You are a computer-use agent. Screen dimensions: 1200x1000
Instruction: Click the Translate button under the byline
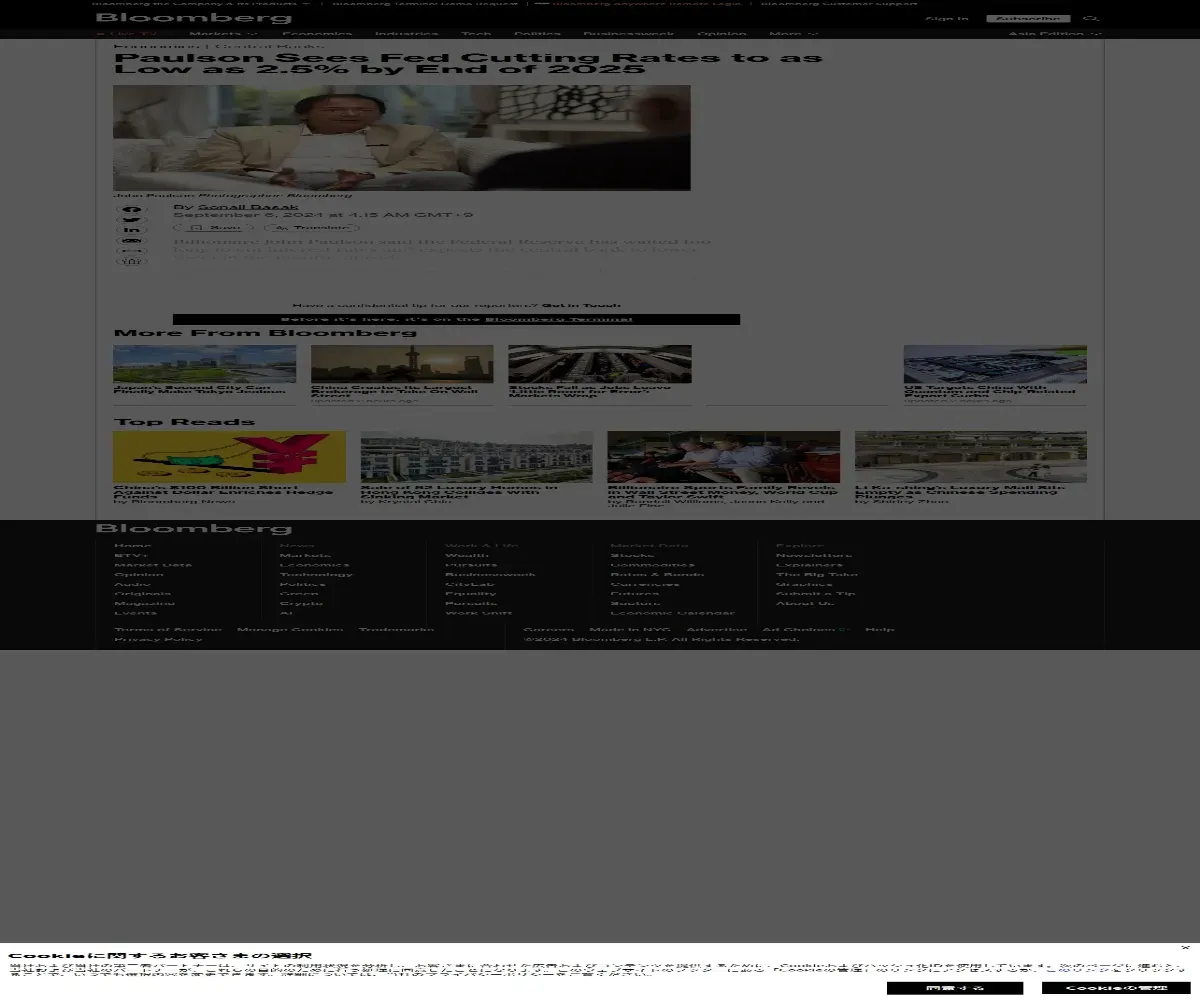(x=312, y=228)
